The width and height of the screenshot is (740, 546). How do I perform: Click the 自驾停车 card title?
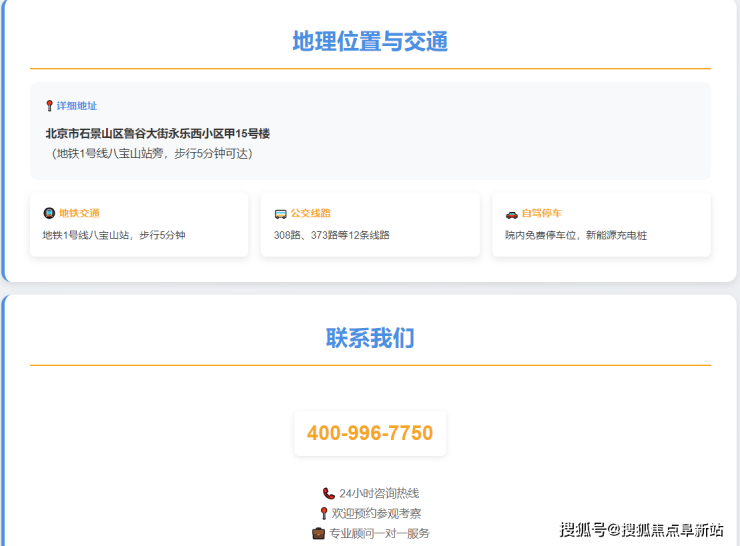pos(541,213)
